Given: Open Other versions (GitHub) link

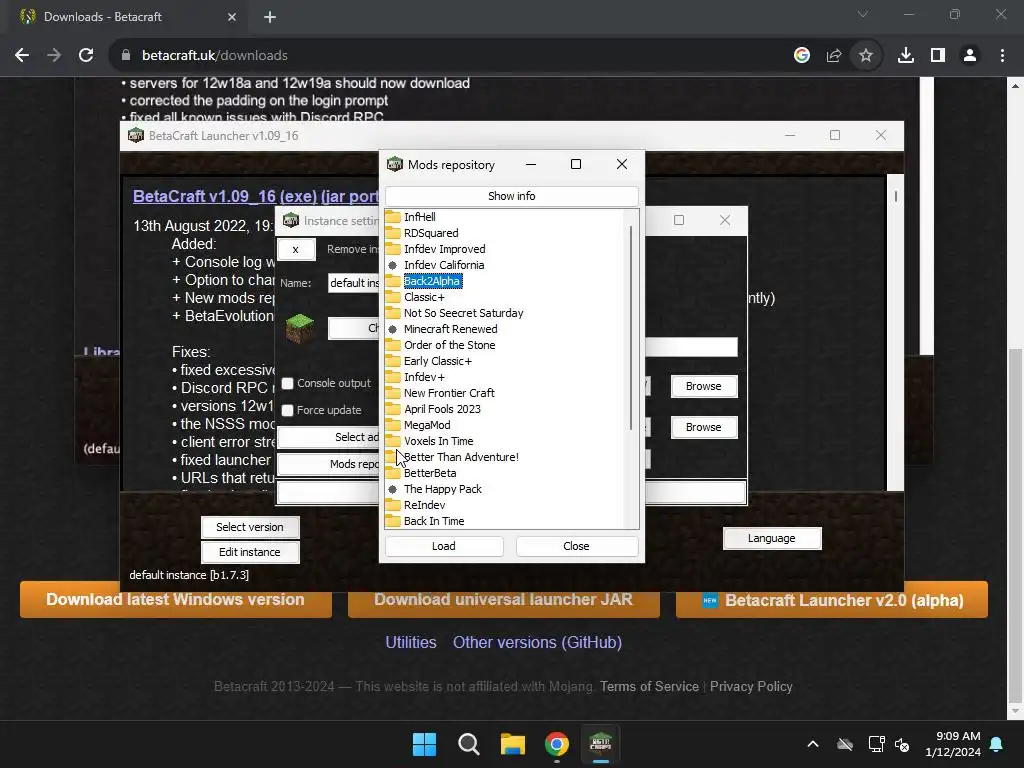Looking at the screenshot, I should [x=537, y=643].
